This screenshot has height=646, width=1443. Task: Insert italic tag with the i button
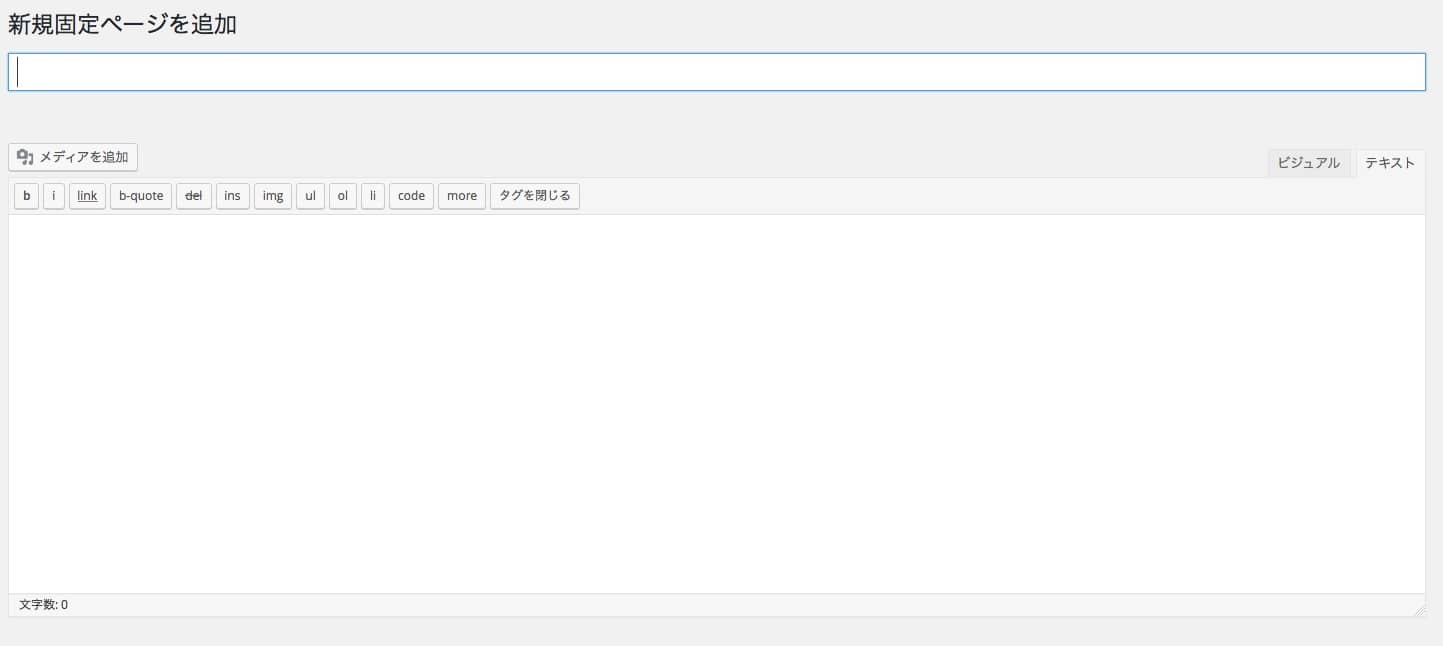pyautogui.click(x=54, y=196)
